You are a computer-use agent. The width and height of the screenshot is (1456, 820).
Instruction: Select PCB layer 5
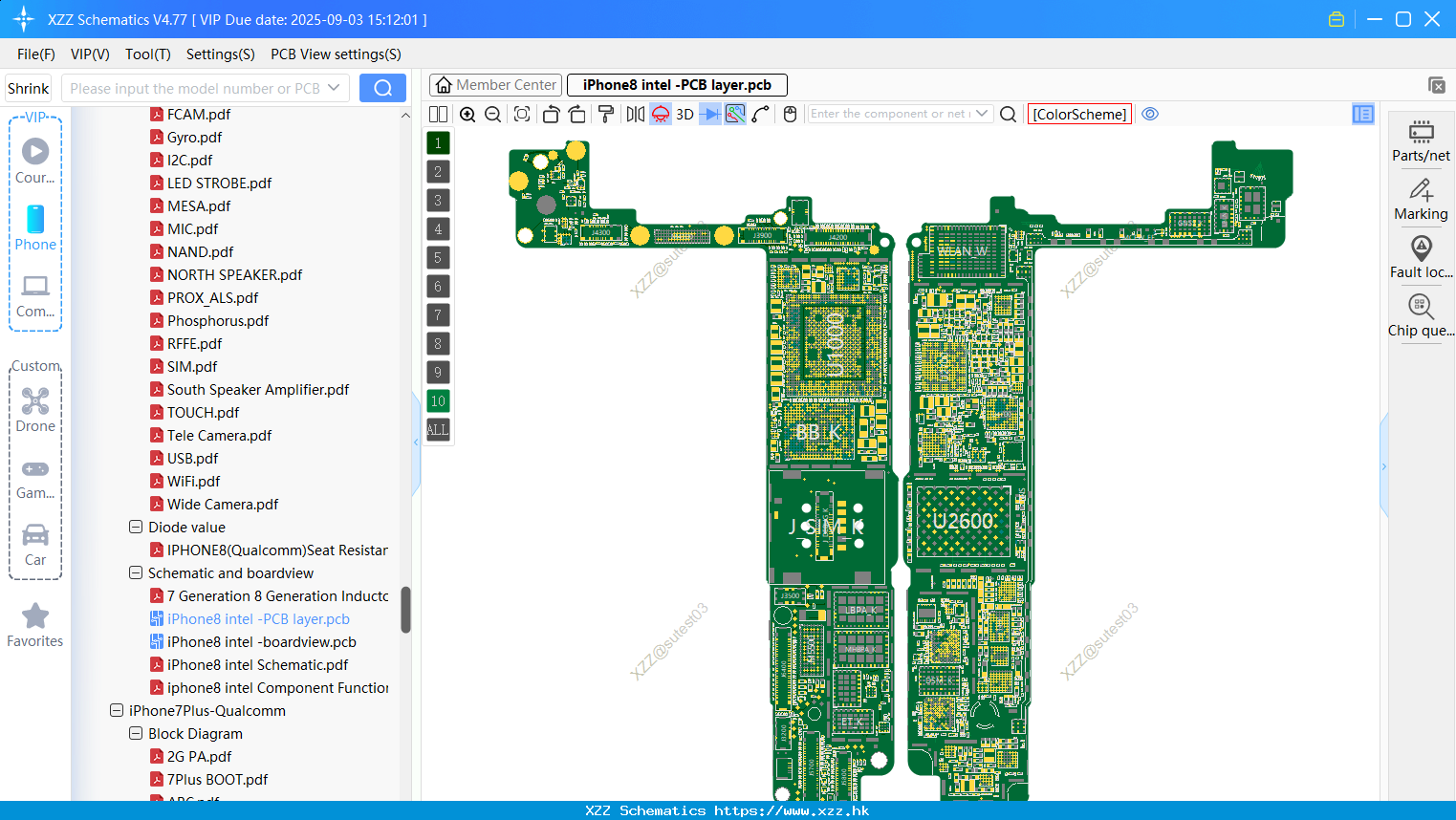tap(438, 257)
